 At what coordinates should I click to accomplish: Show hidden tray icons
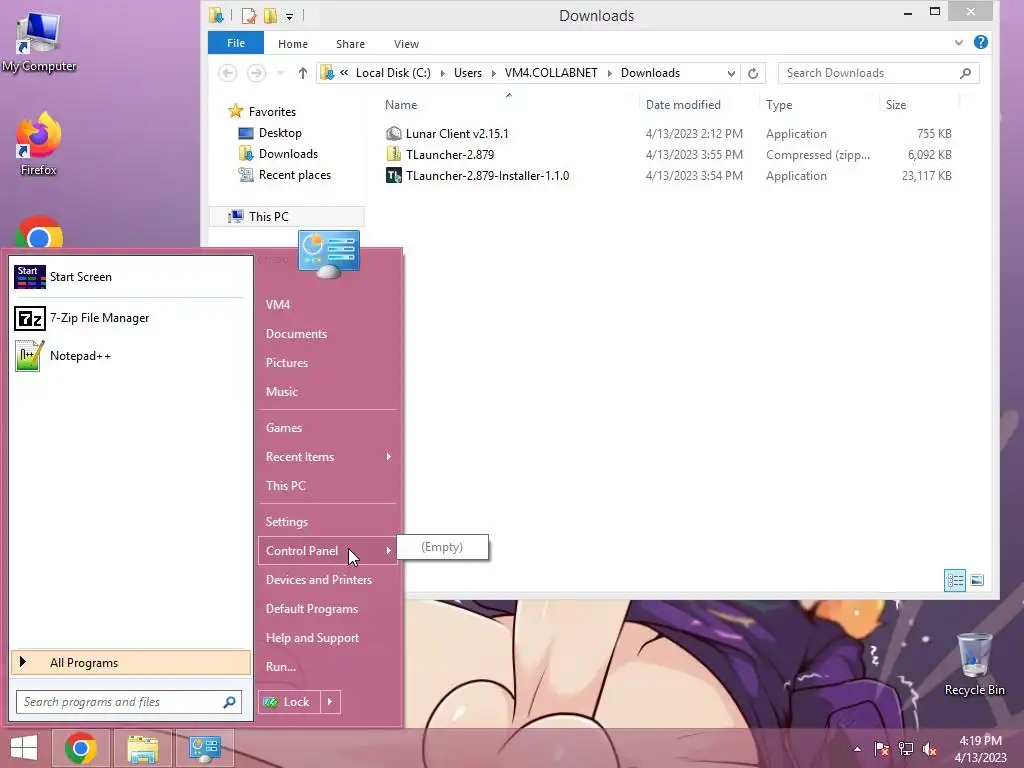tap(857, 749)
